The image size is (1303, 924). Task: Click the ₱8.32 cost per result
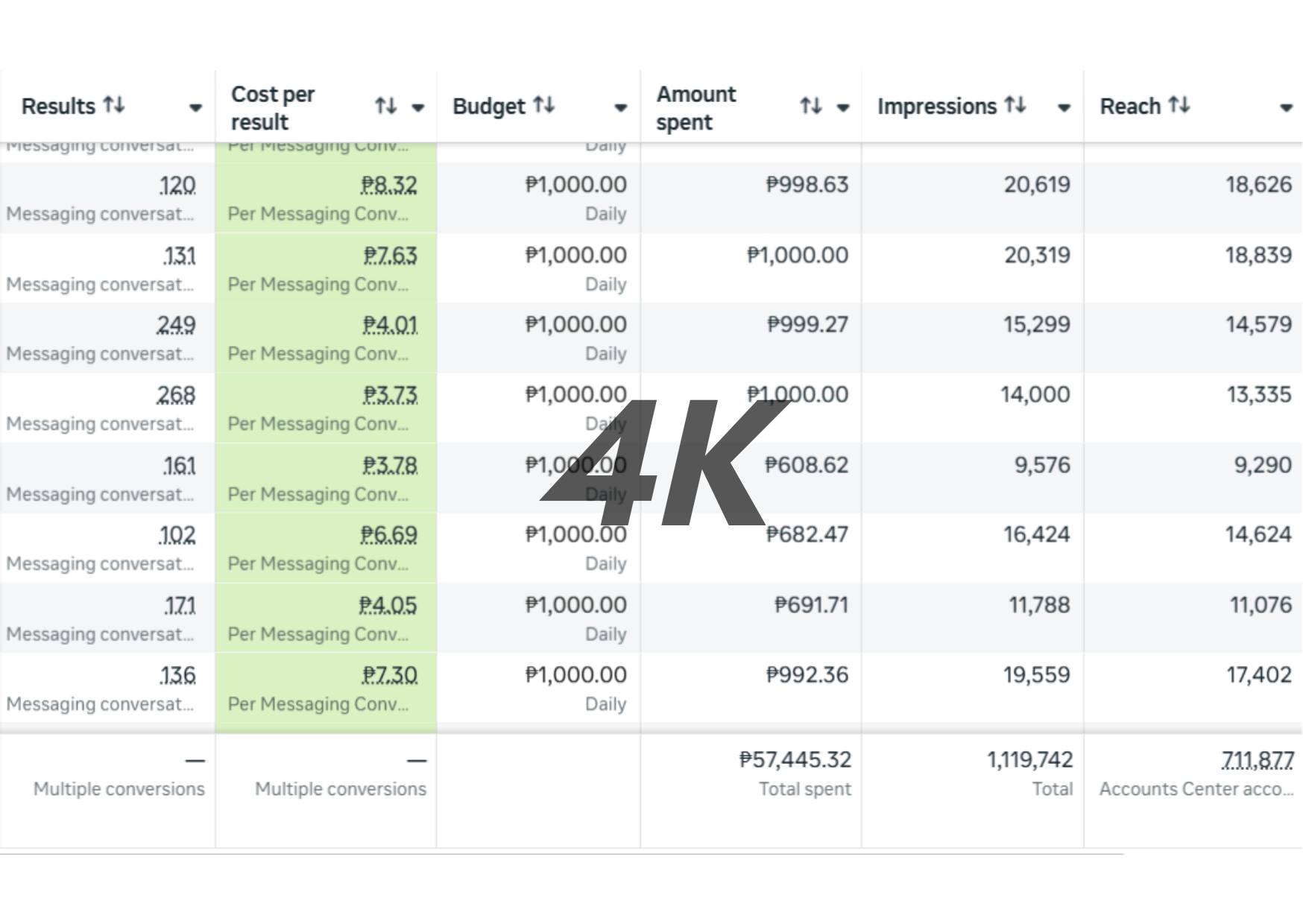pos(388,185)
